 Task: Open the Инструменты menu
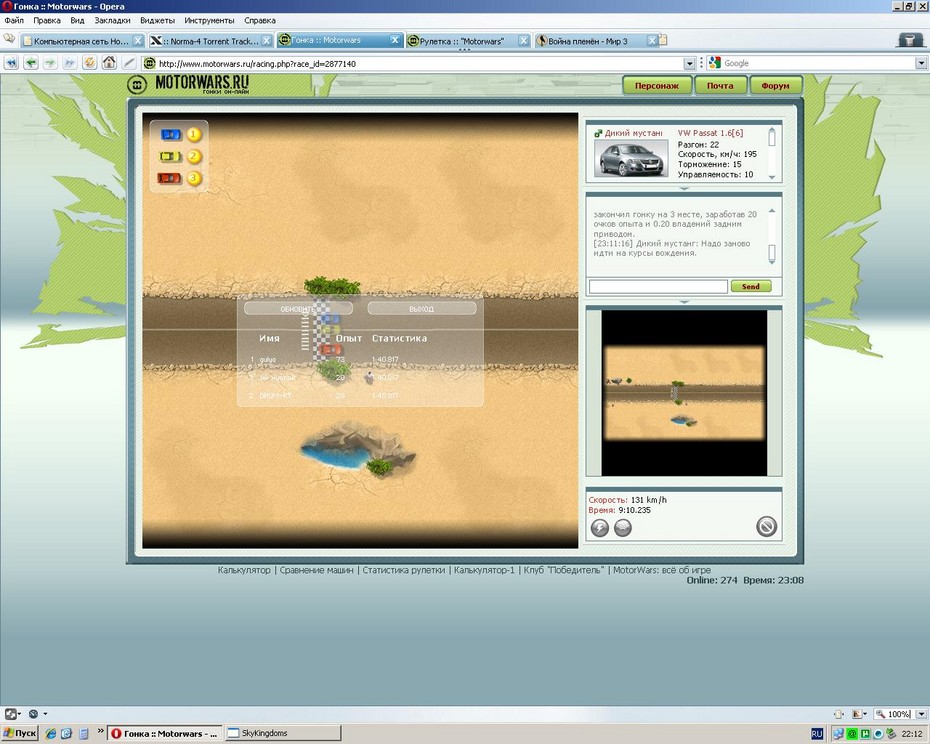tap(209, 20)
